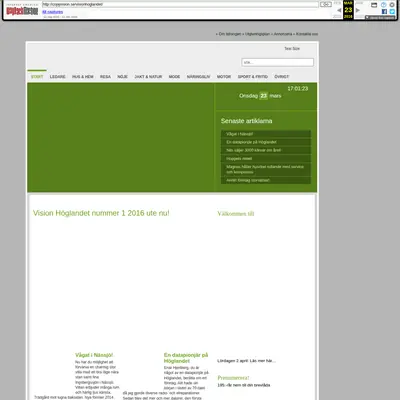Click the Go button beside URL field

326,4
